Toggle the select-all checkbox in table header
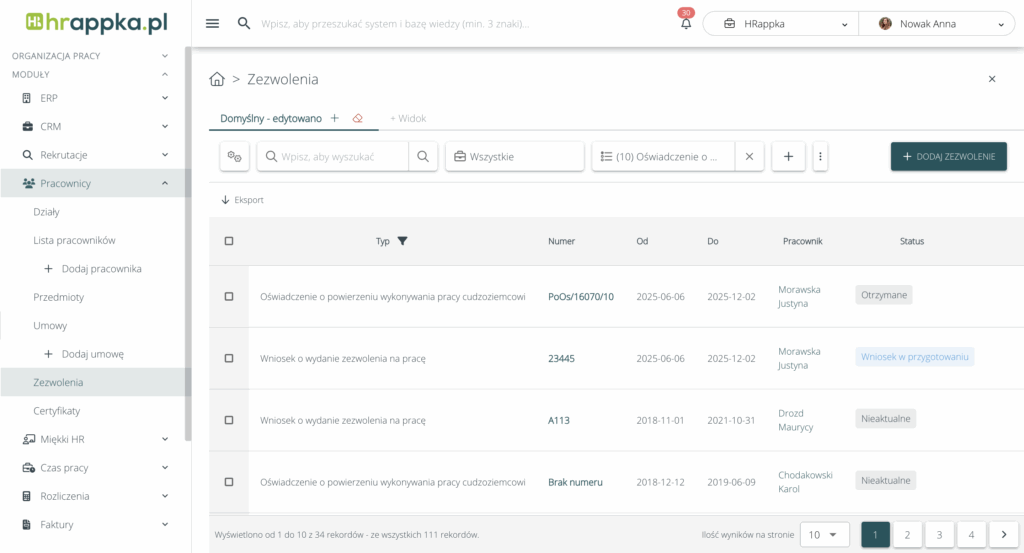The width and height of the screenshot is (1024, 553). (x=229, y=241)
